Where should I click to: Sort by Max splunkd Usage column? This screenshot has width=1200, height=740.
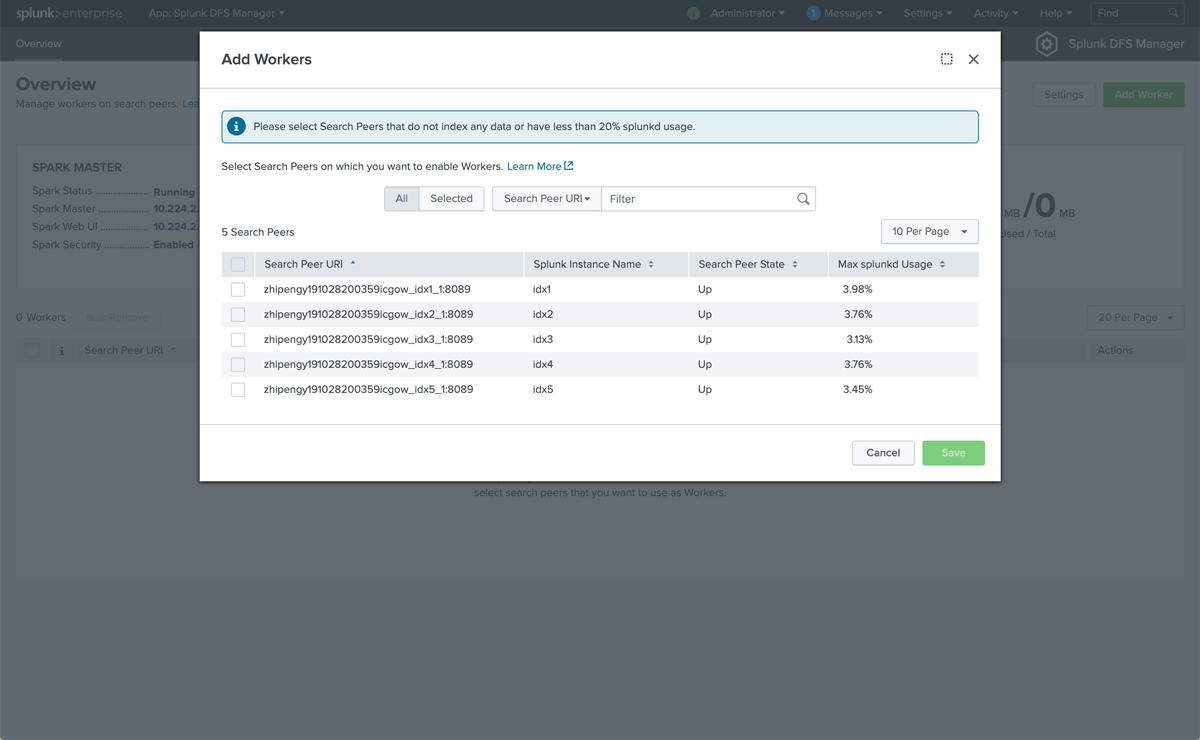[891, 264]
